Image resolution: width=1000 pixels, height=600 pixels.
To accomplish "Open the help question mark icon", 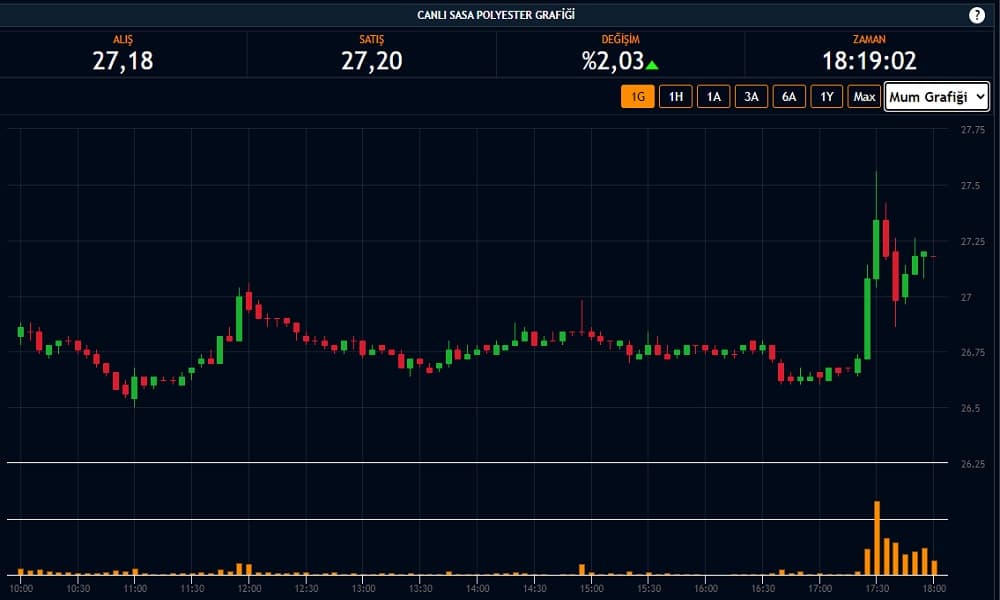I will point(976,15).
